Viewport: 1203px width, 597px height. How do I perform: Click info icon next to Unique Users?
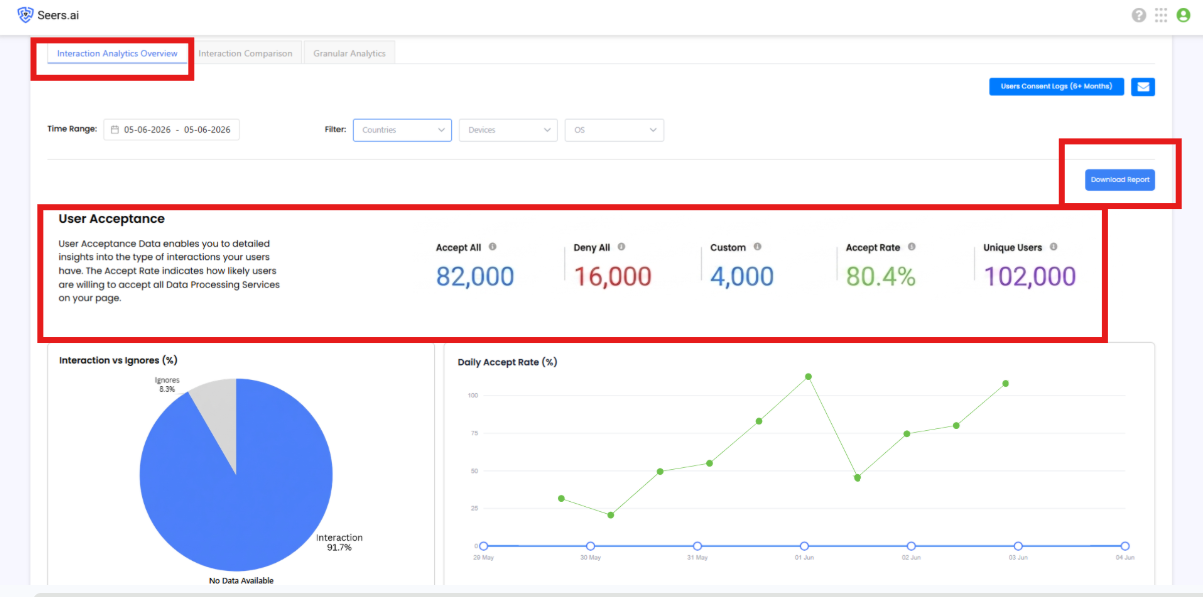(1055, 247)
